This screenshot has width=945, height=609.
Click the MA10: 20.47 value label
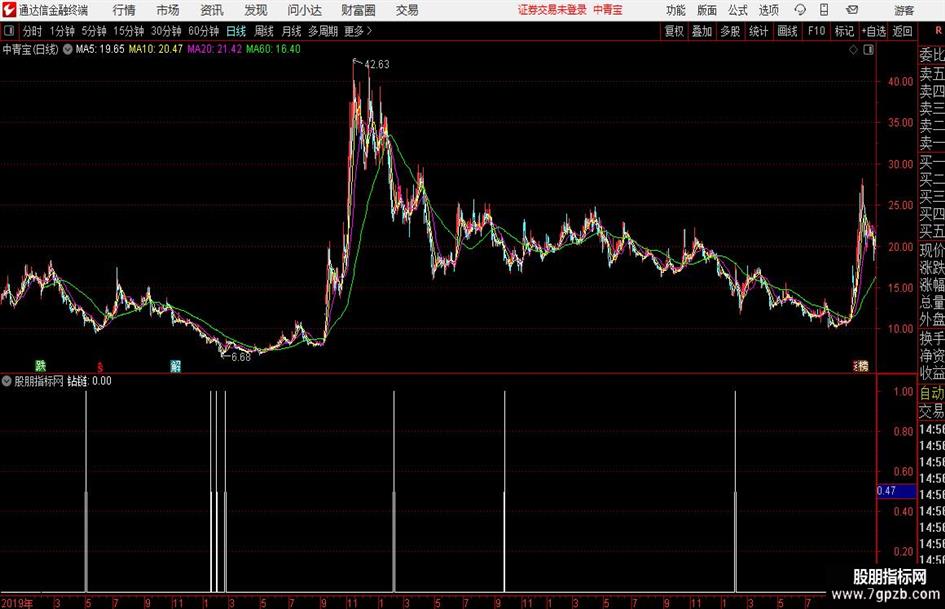click(x=155, y=49)
